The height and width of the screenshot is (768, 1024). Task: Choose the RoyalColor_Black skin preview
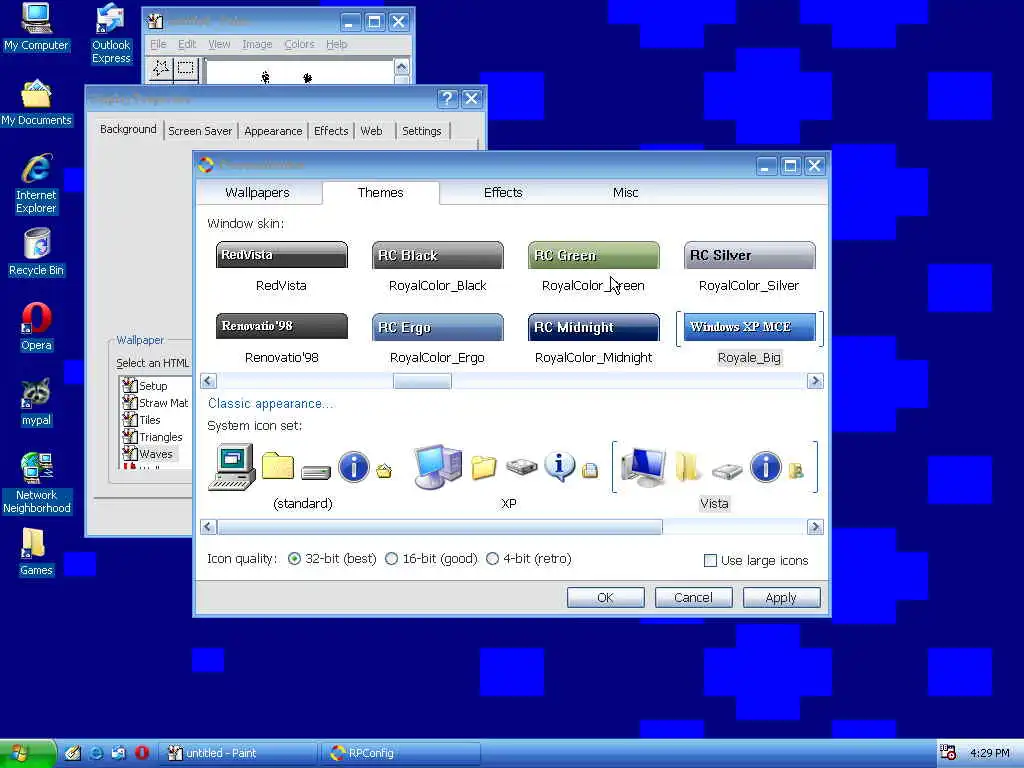438,255
